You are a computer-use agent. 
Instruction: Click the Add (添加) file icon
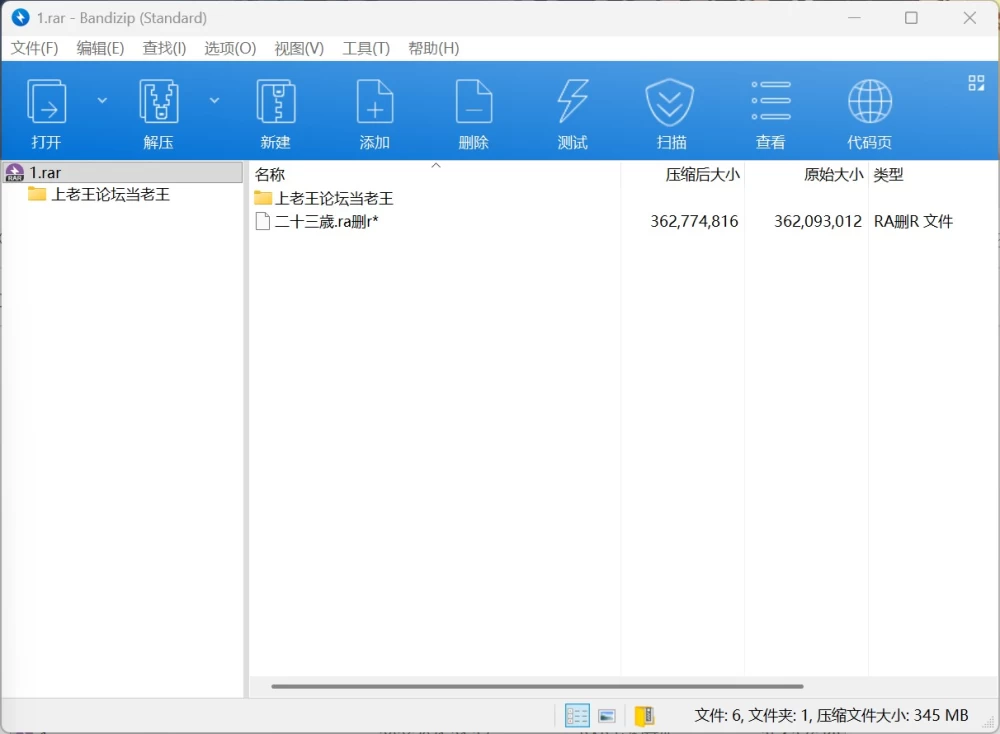(x=374, y=102)
